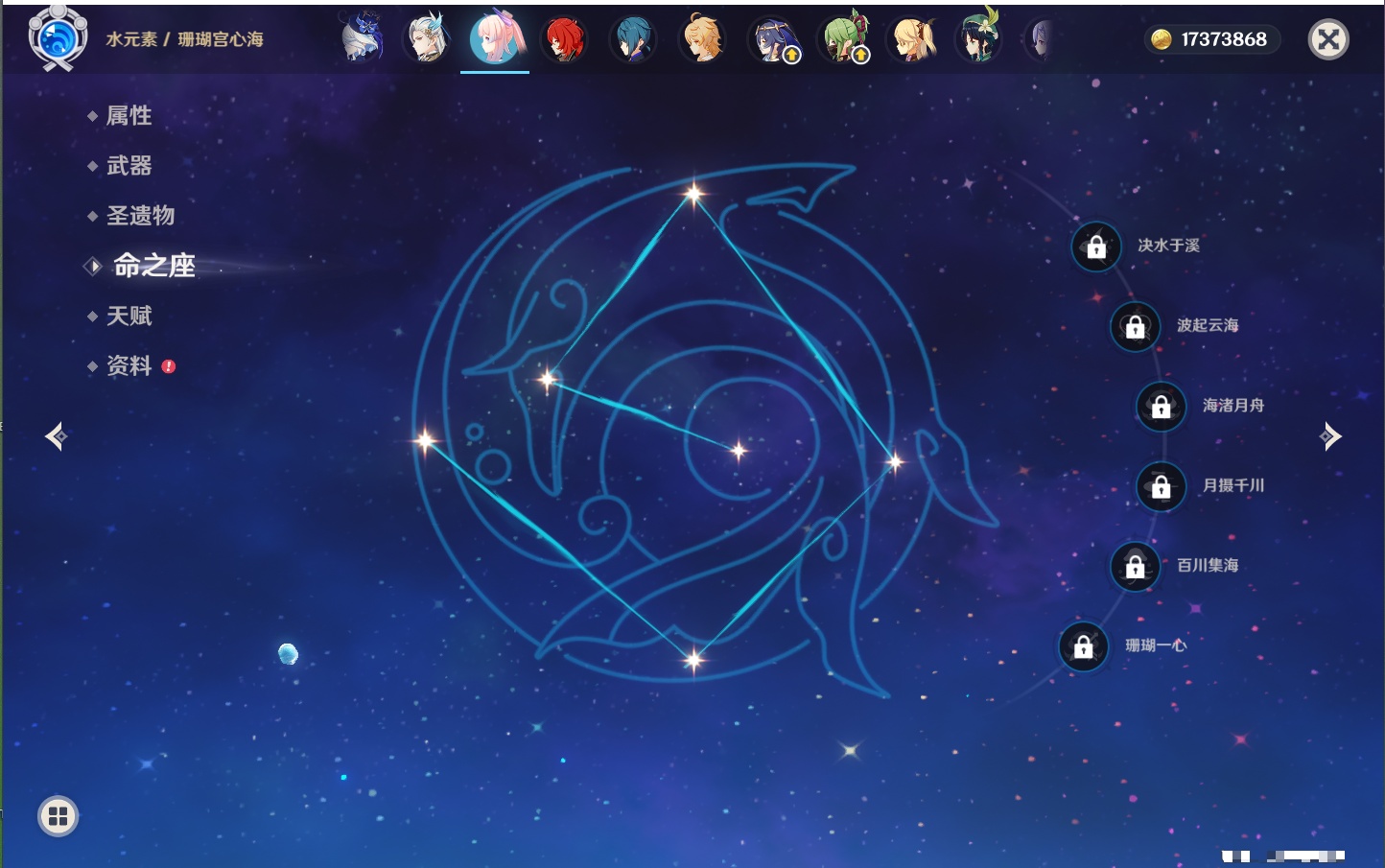Click the far-left star of the constellation
The height and width of the screenshot is (868, 1385).
click(425, 441)
